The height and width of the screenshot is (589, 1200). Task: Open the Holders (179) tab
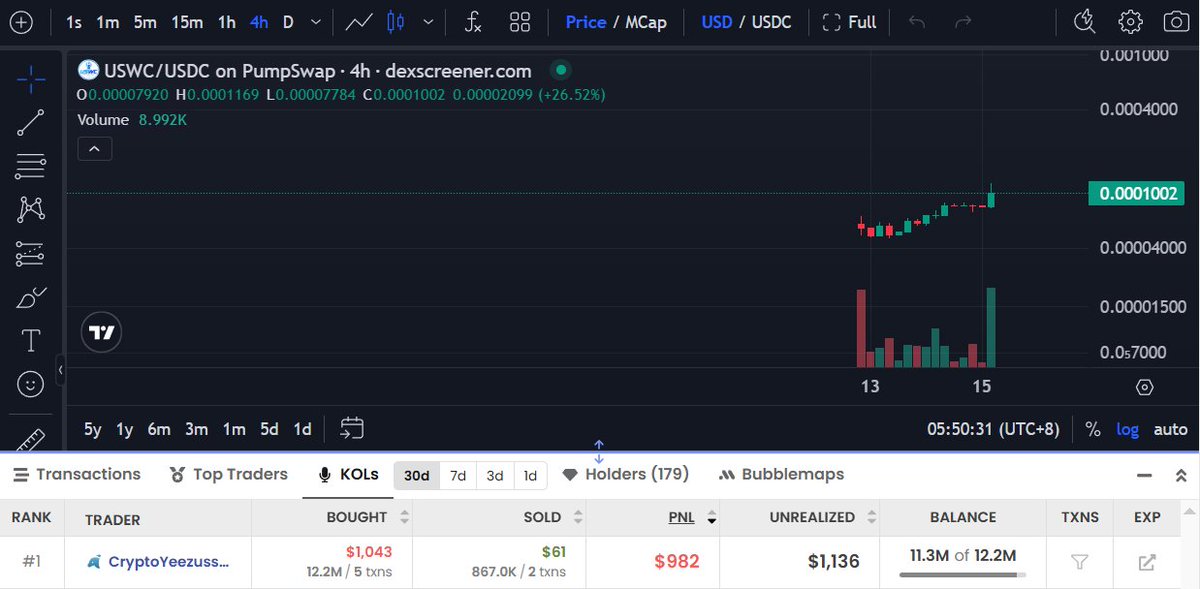[x=626, y=474]
